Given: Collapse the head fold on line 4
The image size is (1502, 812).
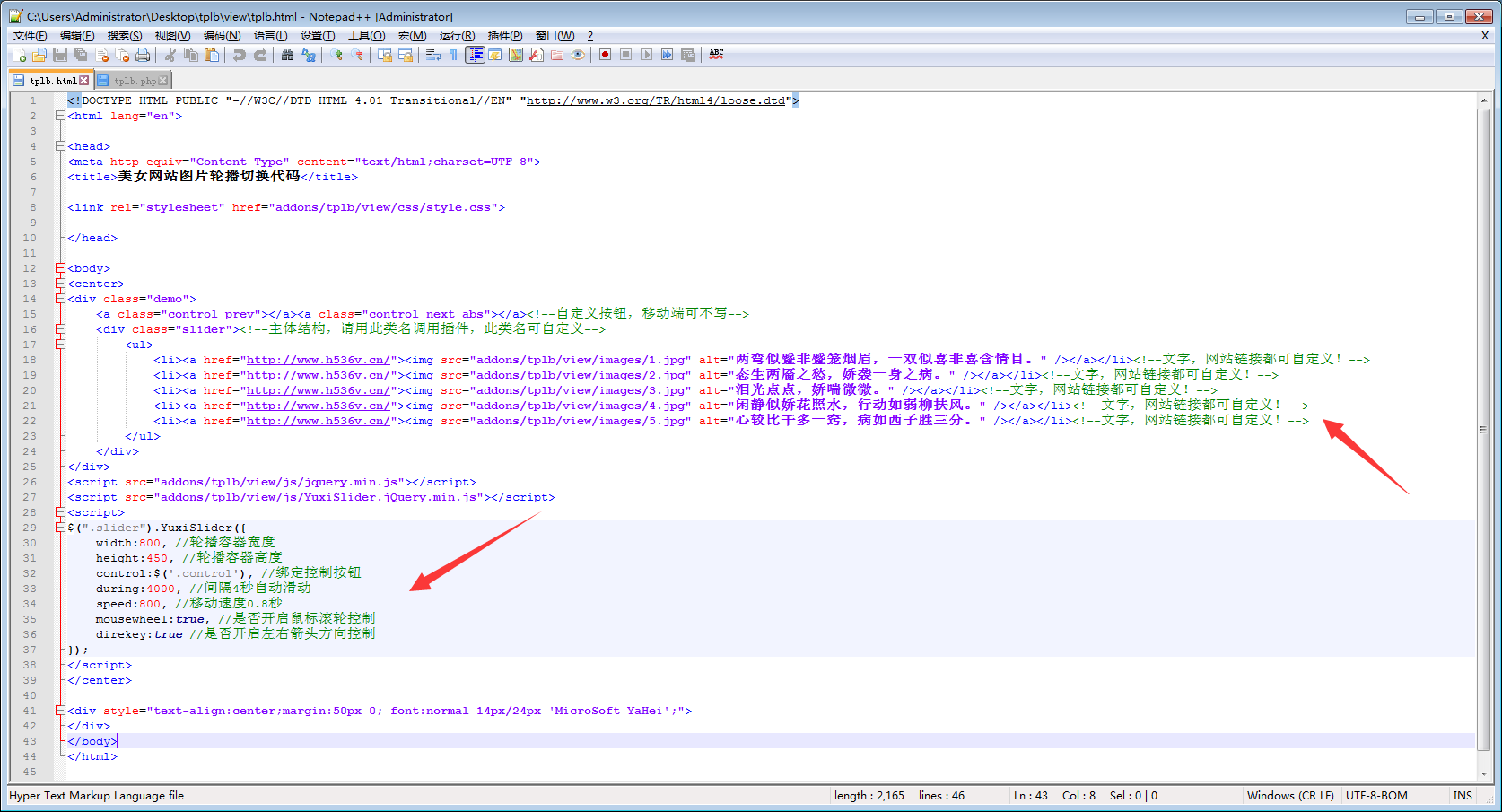Looking at the screenshot, I should (x=60, y=146).
